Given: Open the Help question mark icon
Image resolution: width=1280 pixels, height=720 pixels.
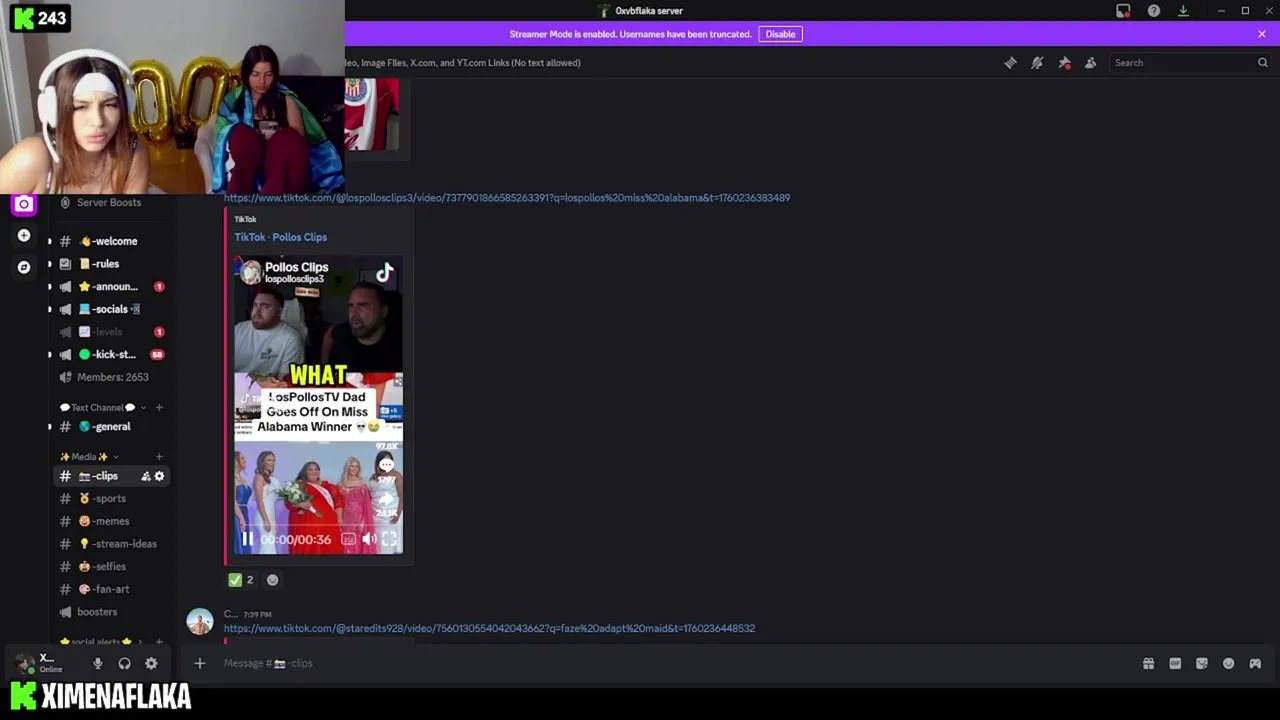Looking at the screenshot, I should [1154, 11].
